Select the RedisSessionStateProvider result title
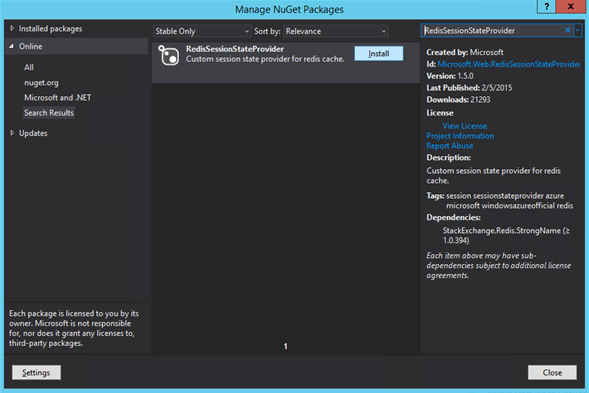The width and height of the screenshot is (589, 393). [x=235, y=49]
